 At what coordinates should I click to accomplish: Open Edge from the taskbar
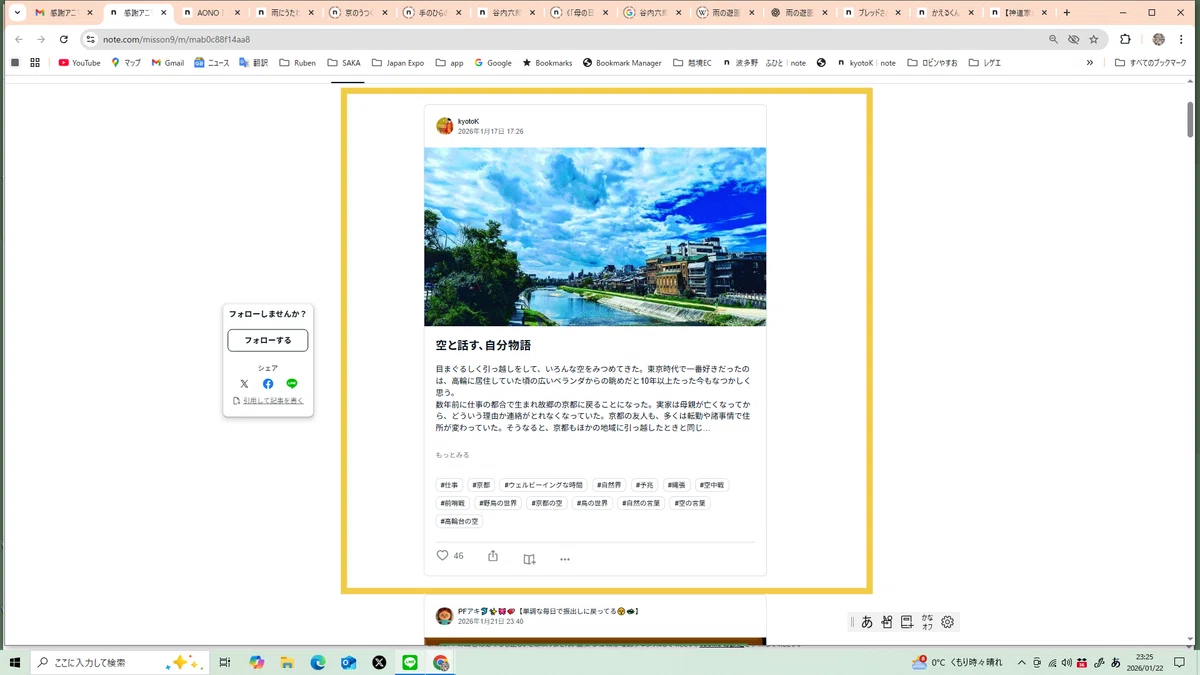(x=318, y=662)
